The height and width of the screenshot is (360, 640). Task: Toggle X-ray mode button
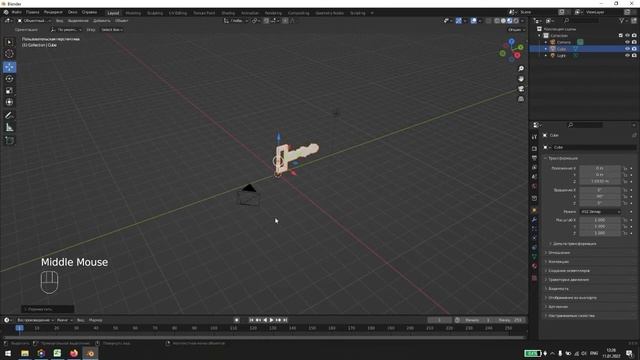(489, 20)
